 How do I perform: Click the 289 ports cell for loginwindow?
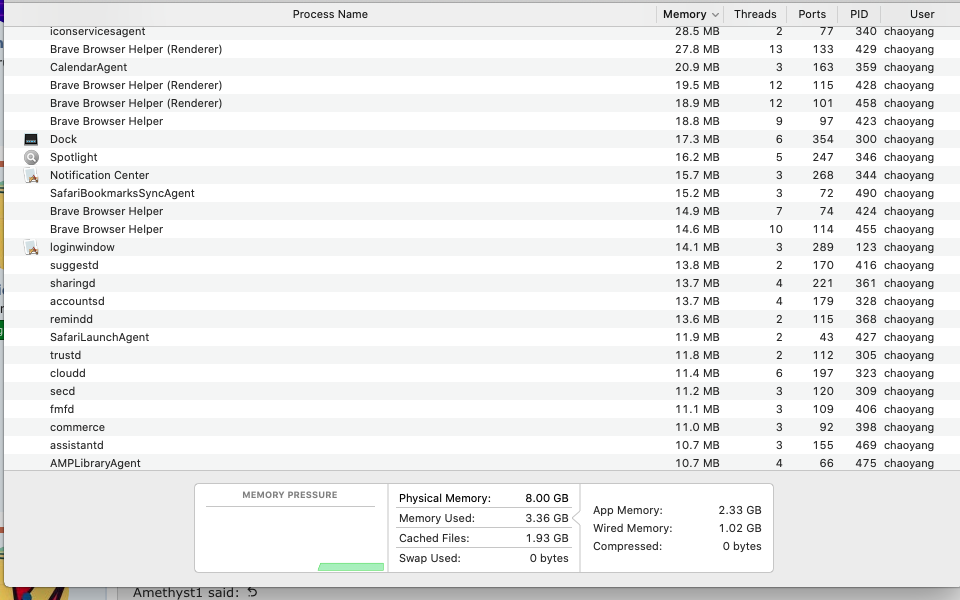(823, 247)
